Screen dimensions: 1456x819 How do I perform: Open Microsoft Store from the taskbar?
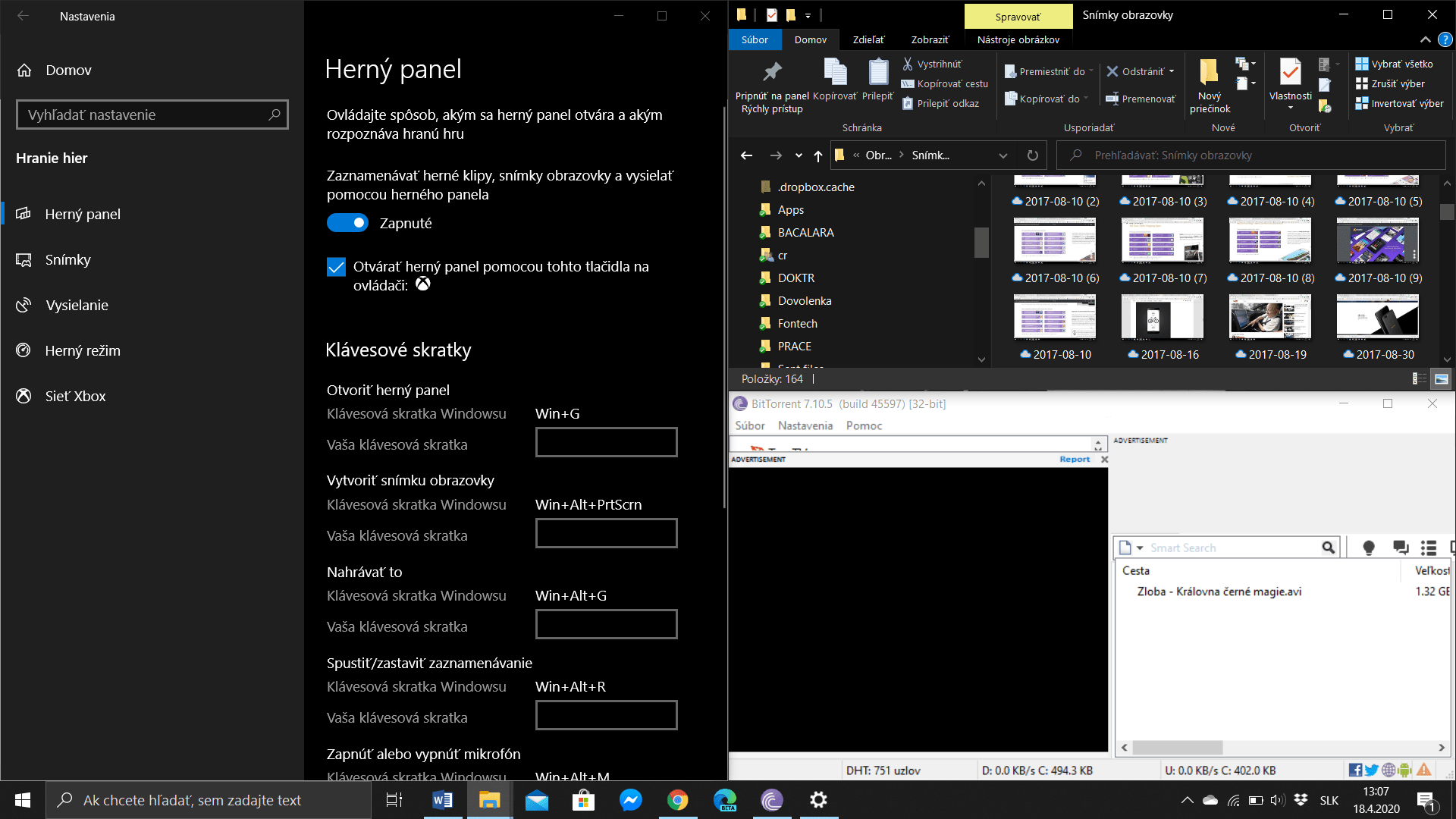coord(583,800)
